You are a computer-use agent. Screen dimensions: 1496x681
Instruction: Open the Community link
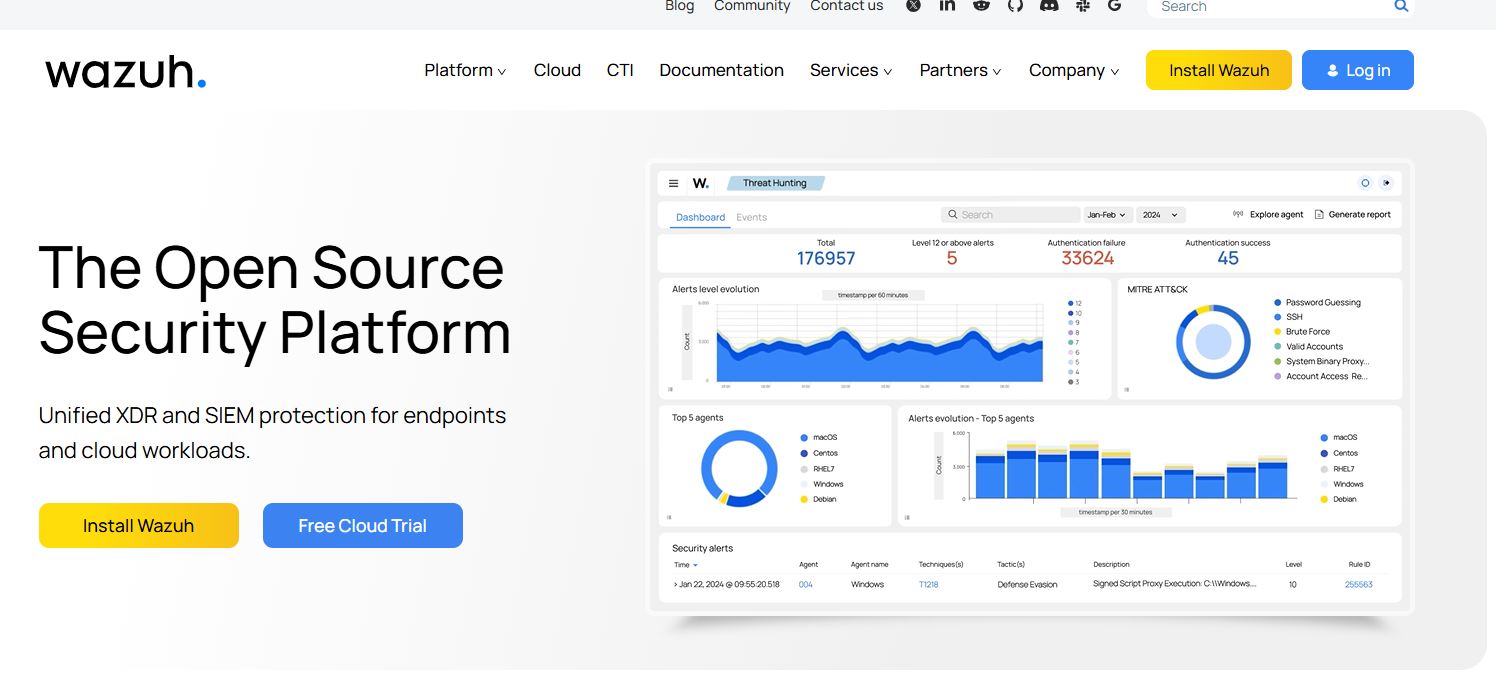(752, 6)
